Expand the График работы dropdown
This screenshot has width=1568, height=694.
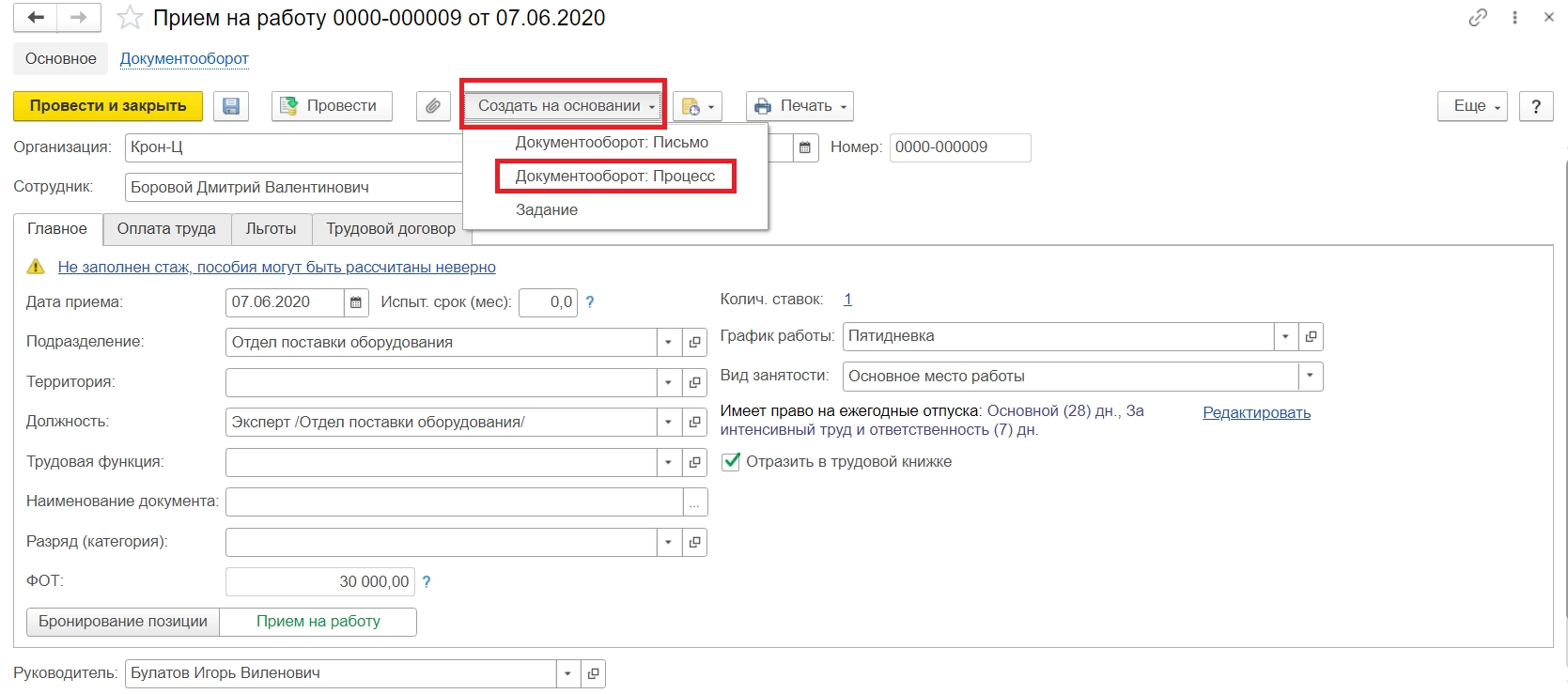pos(1285,336)
